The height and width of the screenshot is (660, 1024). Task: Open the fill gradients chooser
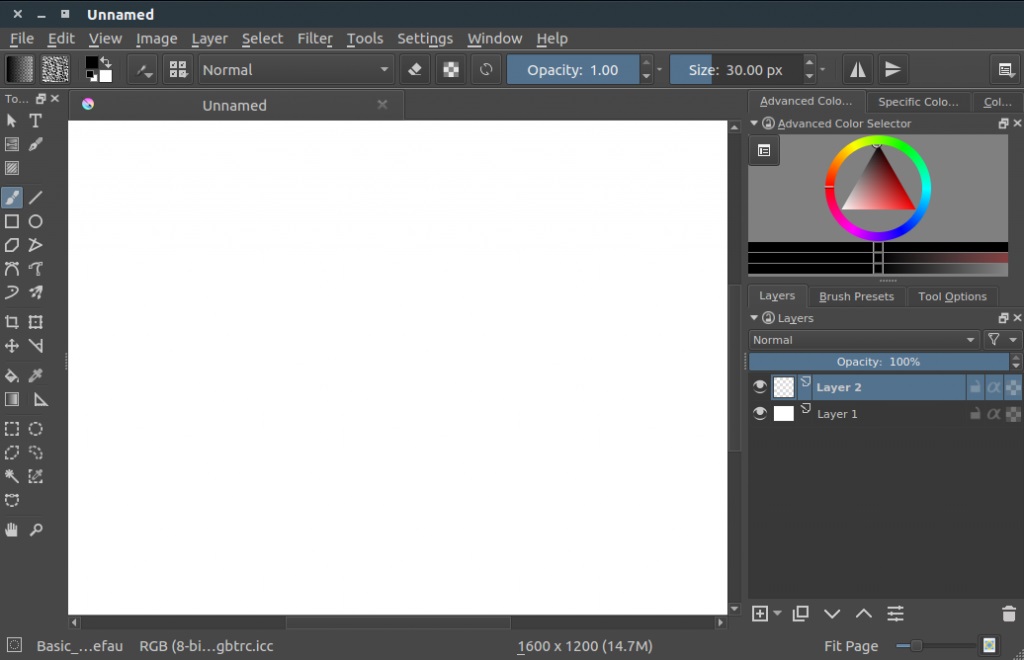(20, 69)
